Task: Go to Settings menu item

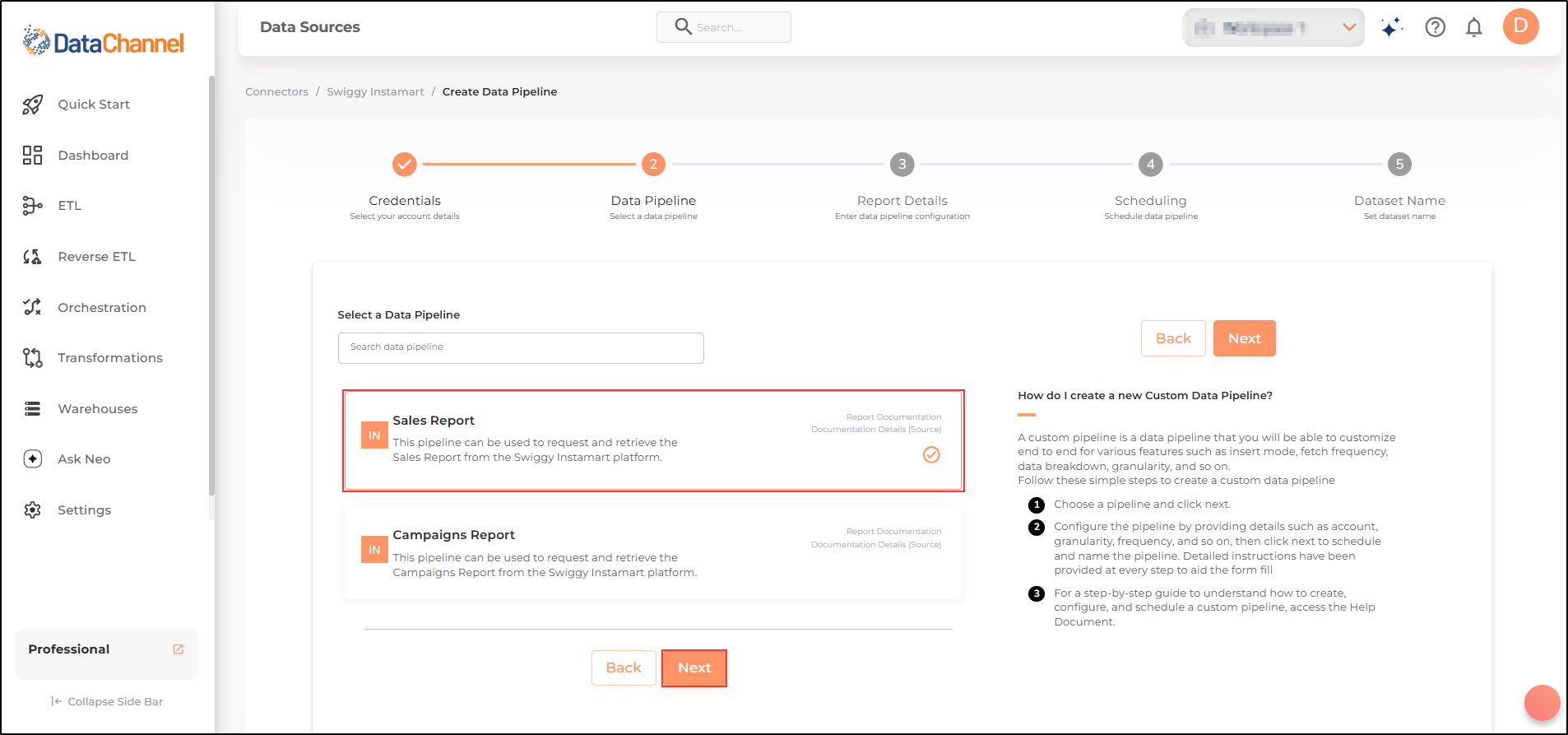Action: coord(84,510)
